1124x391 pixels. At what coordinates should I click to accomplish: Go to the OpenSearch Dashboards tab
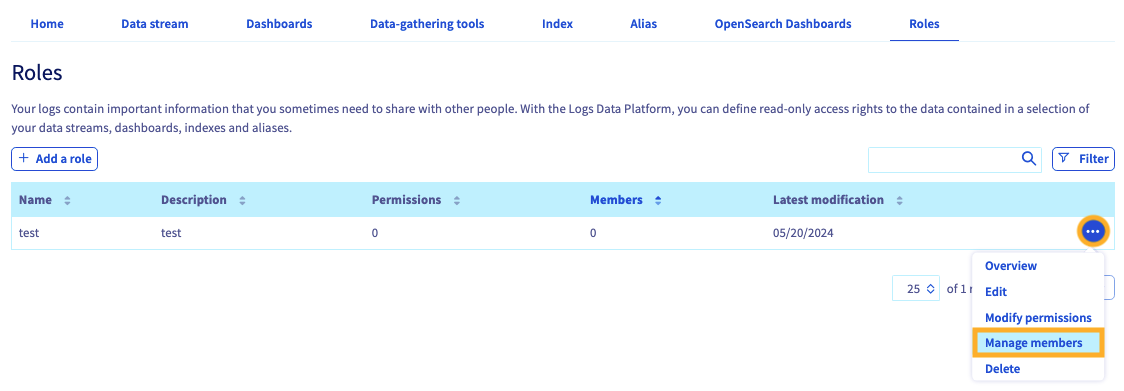point(783,24)
